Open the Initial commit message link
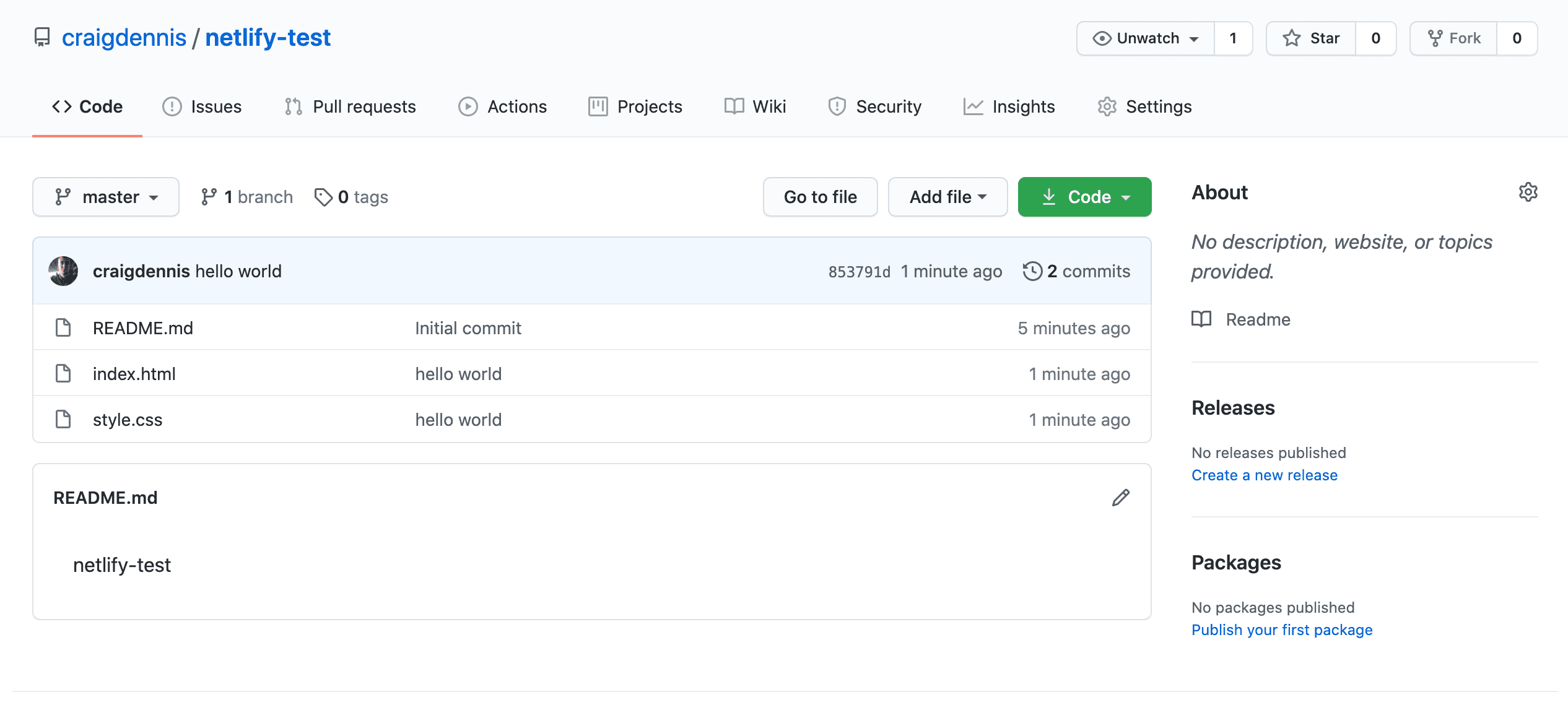Viewport: 1568px width, 718px height. point(468,328)
